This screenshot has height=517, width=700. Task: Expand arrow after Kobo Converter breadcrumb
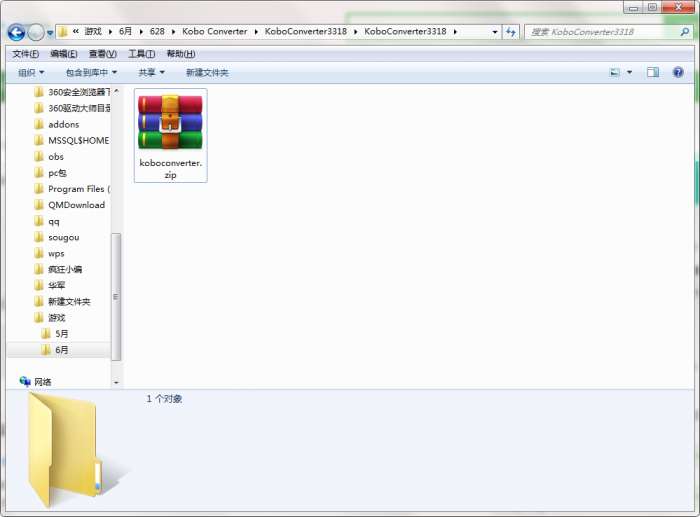[256, 32]
